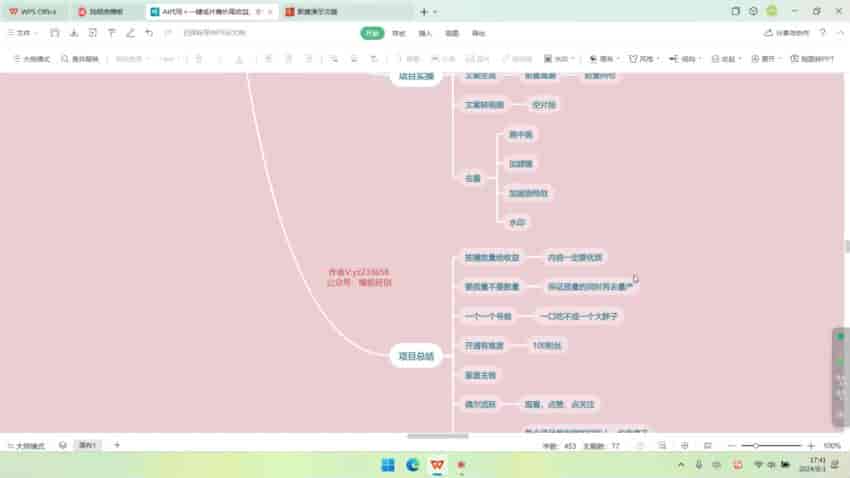The image size is (850, 478).
Task: Click the print preview icon in quick toolbar
Action: pos(93,33)
